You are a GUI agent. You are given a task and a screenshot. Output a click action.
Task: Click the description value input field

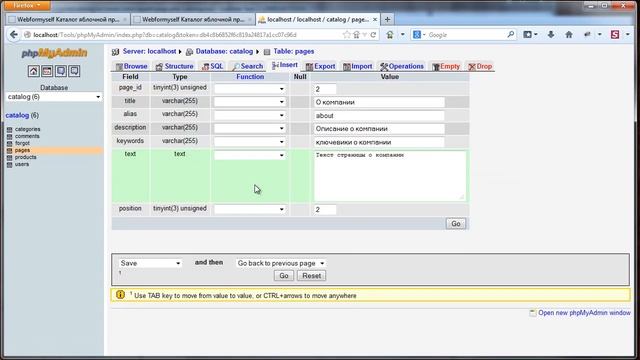(379, 129)
